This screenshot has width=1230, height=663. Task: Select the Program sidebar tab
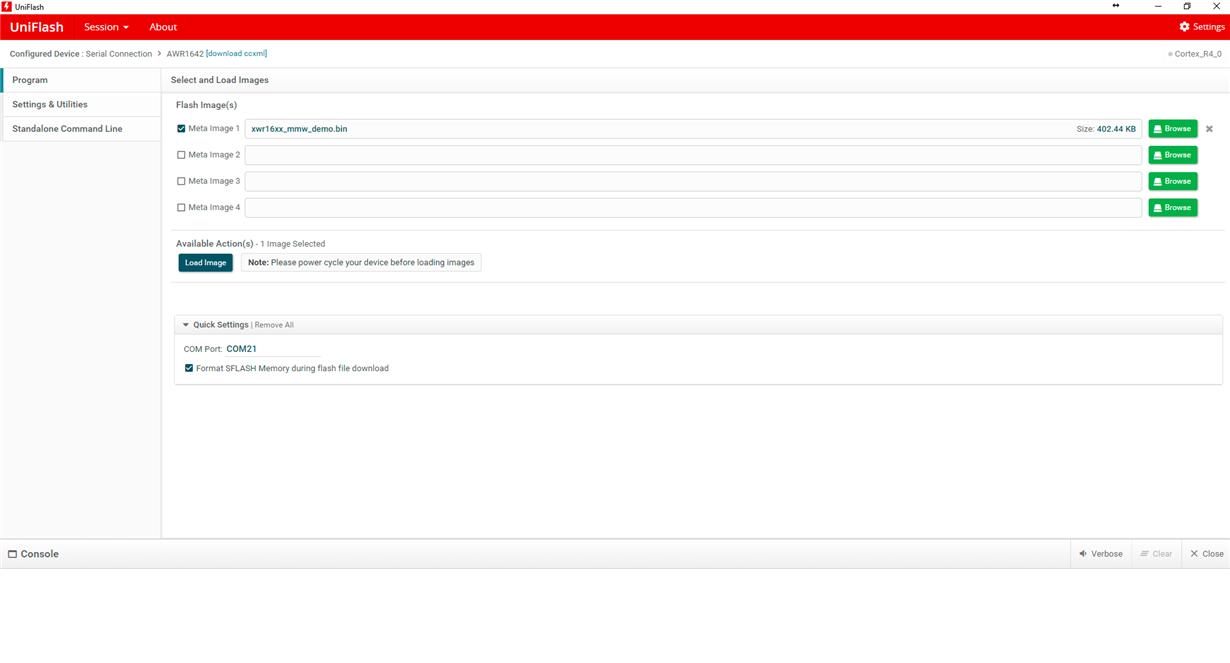81,80
